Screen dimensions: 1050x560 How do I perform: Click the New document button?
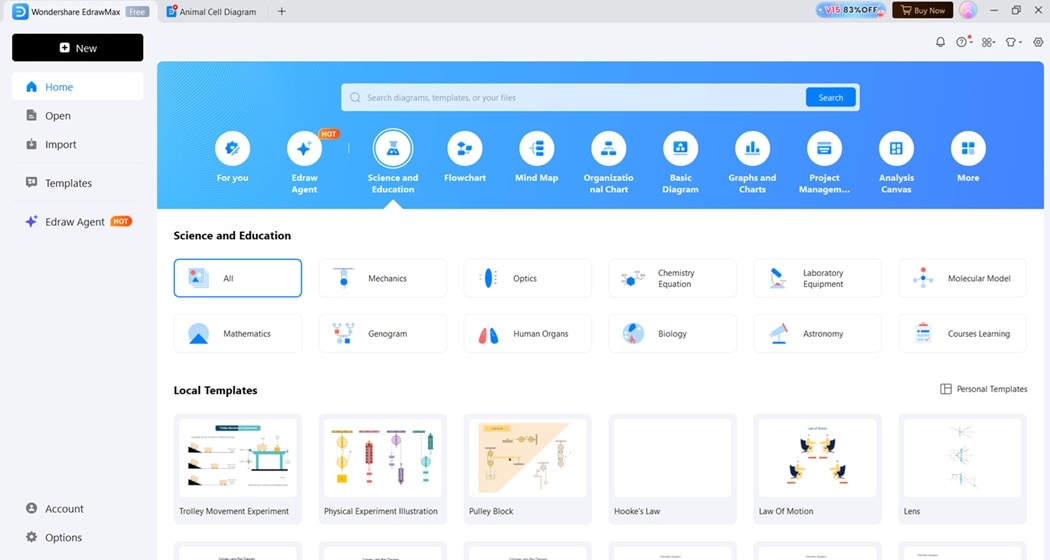78,48
